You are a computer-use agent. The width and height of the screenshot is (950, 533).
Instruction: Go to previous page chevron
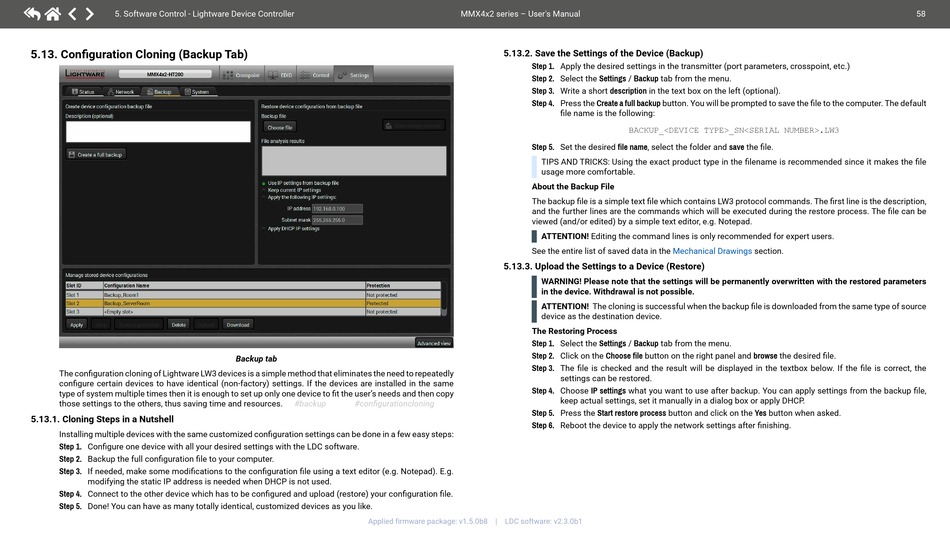click(x=72, y=13)
